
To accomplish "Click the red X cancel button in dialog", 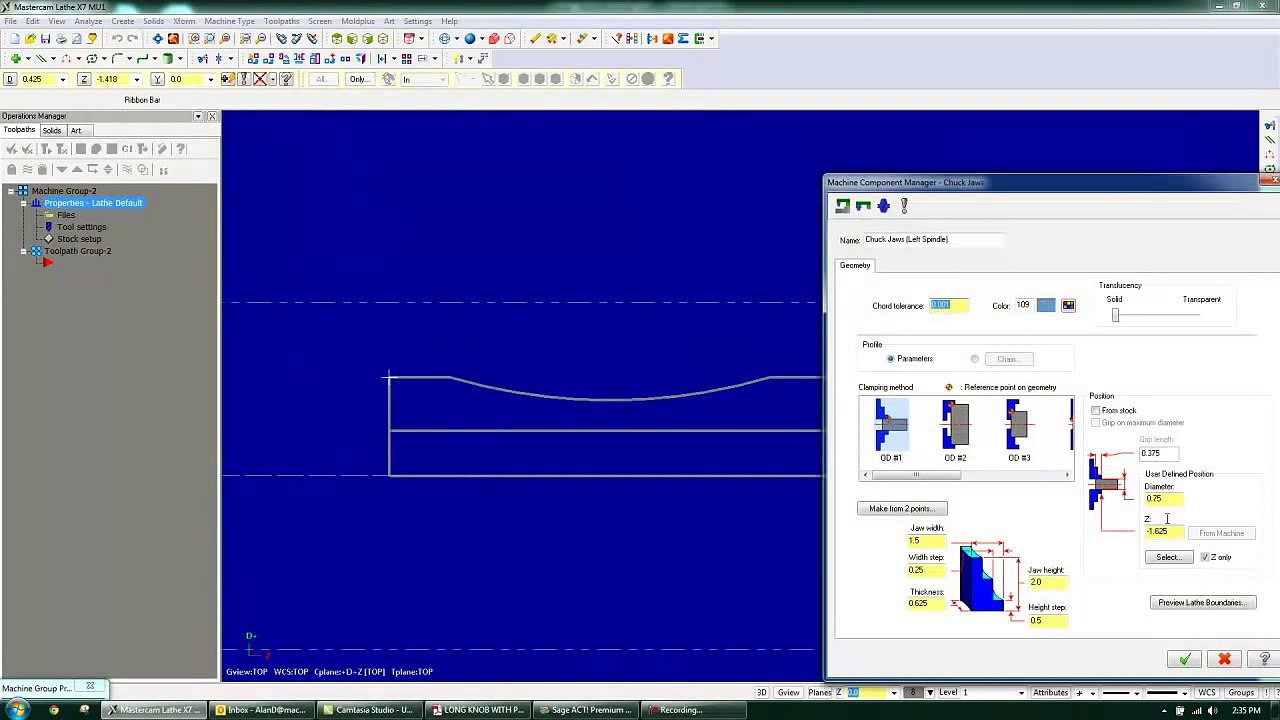I will coord(1224,659).
